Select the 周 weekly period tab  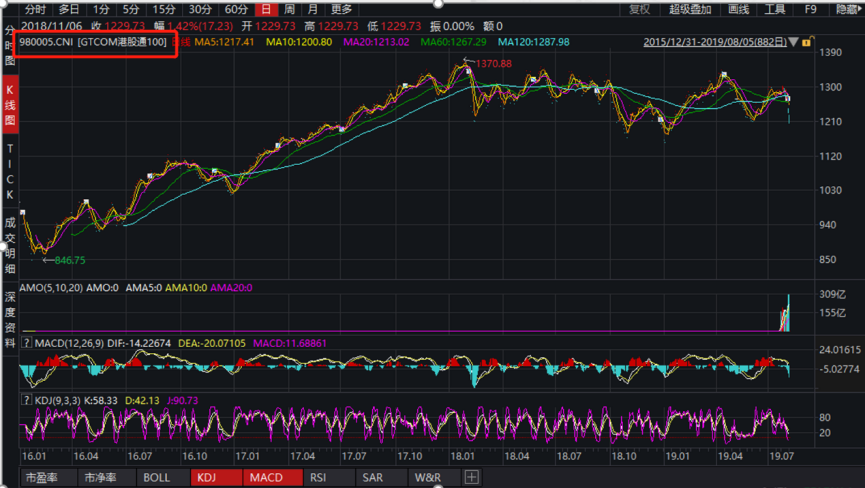(x=290, y=9)
